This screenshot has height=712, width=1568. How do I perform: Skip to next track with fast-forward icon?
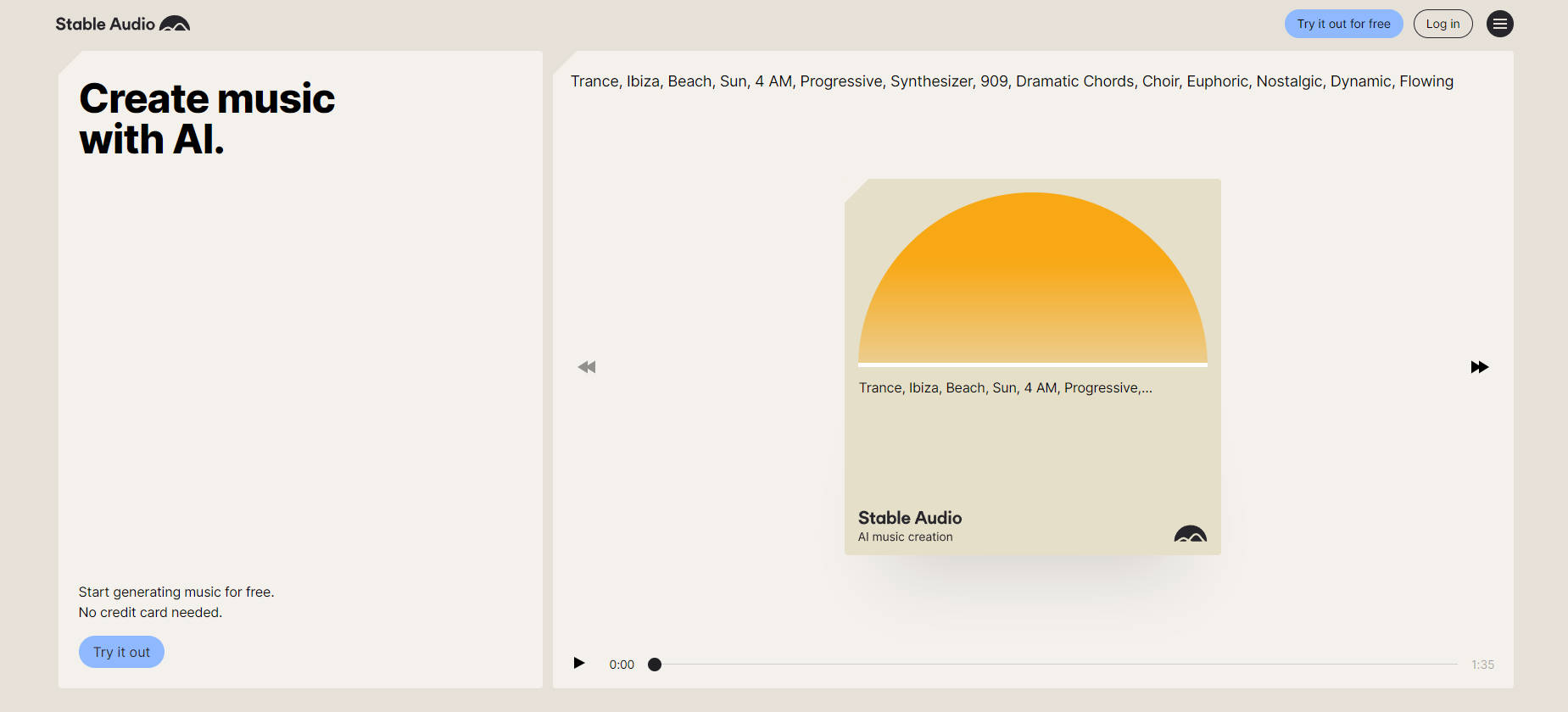1479,367
